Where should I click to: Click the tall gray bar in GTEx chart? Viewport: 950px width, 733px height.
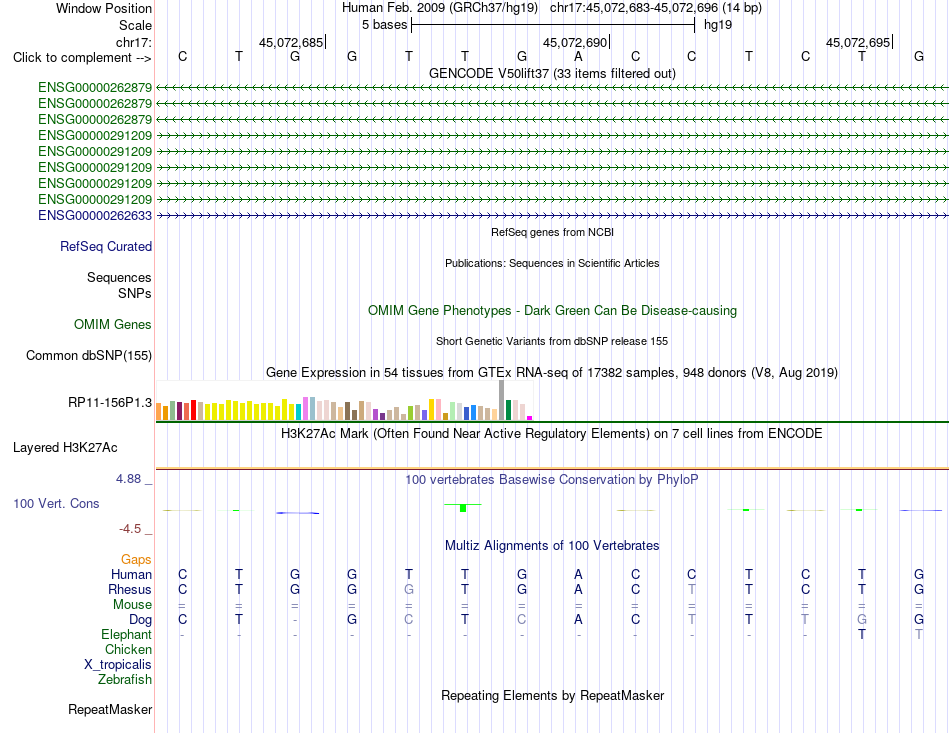click(501, 400)
